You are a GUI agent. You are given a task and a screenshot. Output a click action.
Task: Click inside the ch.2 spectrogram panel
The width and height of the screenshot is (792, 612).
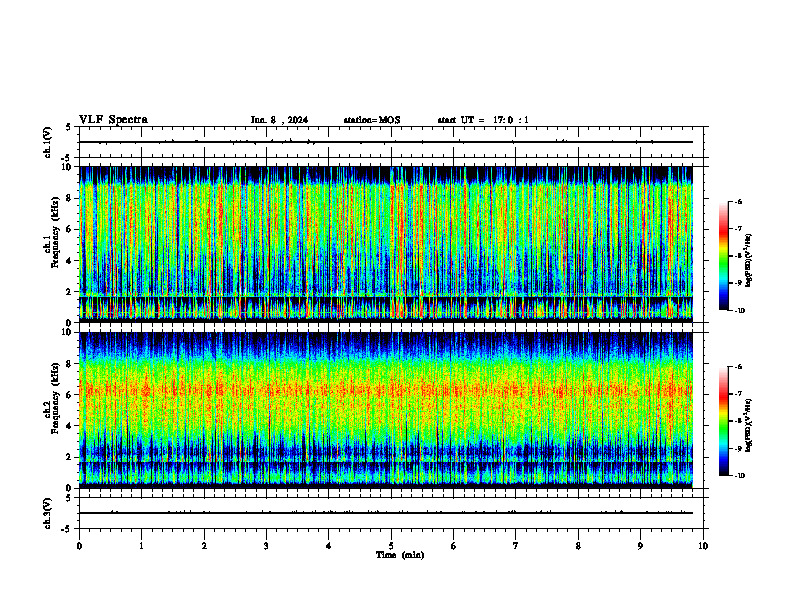(x=386, y=410)
